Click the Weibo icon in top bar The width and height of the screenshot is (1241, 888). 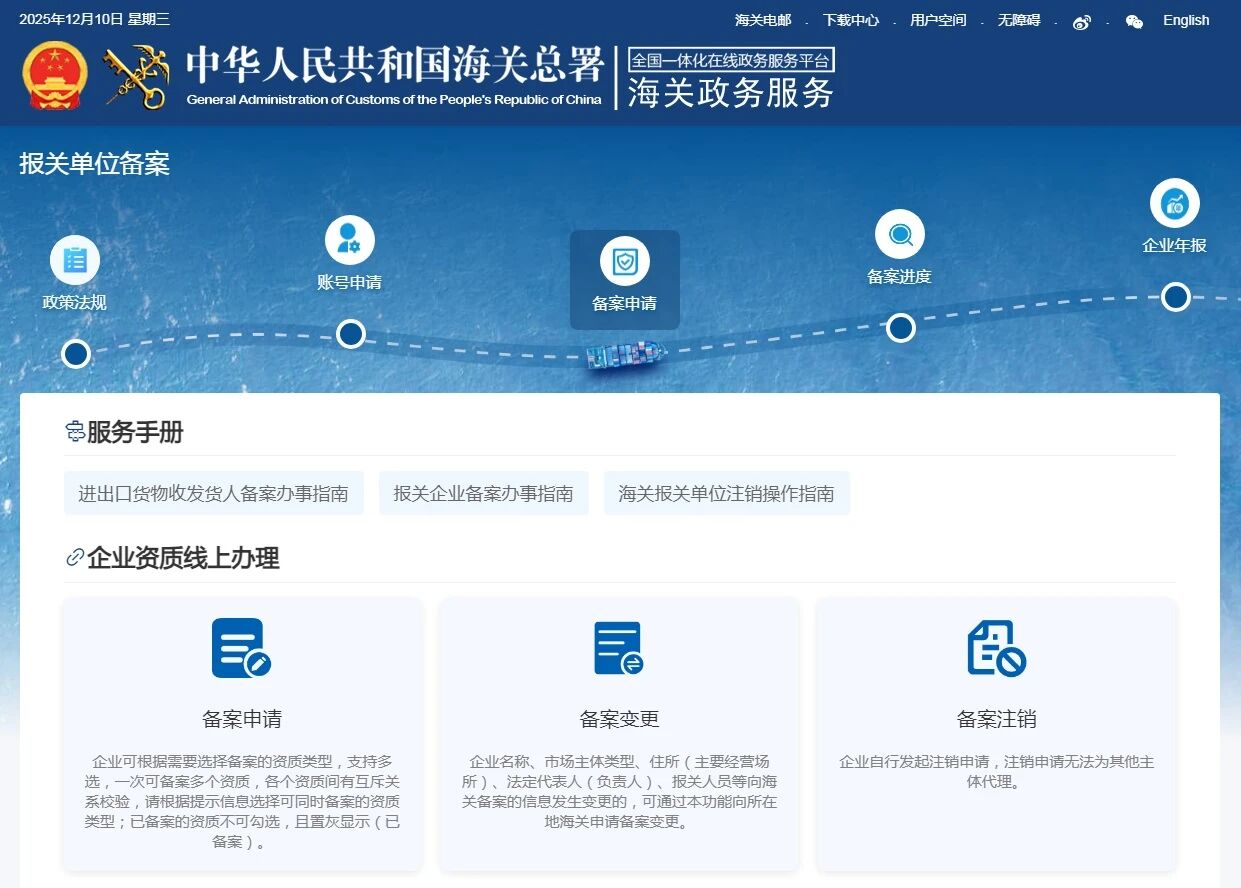pos(1082,22)
